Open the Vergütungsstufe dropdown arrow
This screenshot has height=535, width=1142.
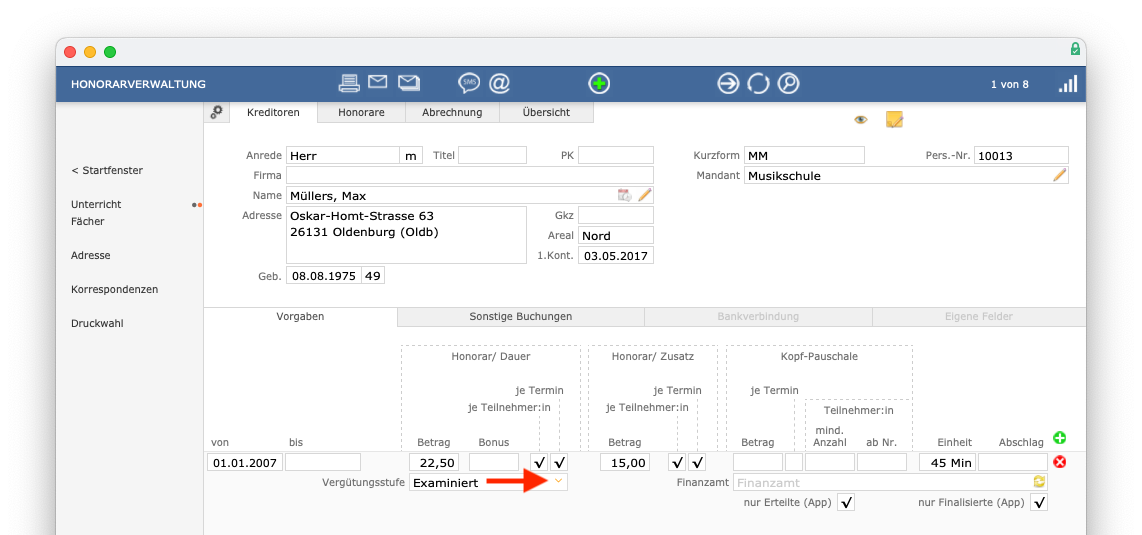(559, 481)
